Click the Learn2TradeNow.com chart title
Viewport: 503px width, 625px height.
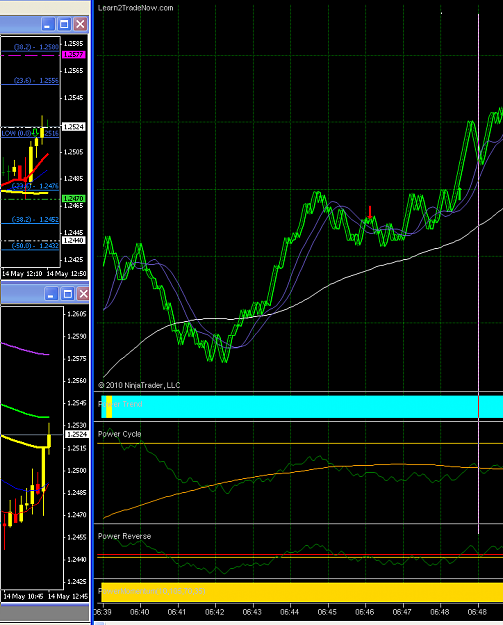click(x=136, y=8)
